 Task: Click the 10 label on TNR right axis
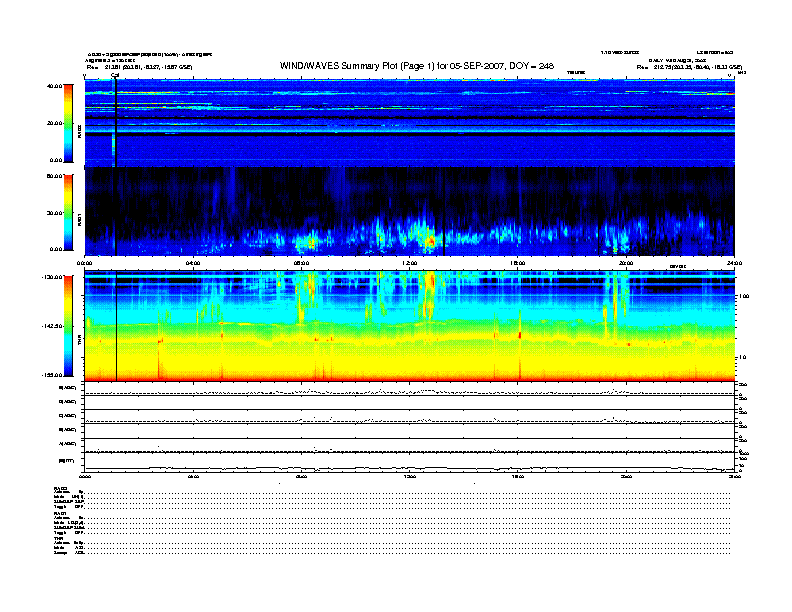pos(742,358)
